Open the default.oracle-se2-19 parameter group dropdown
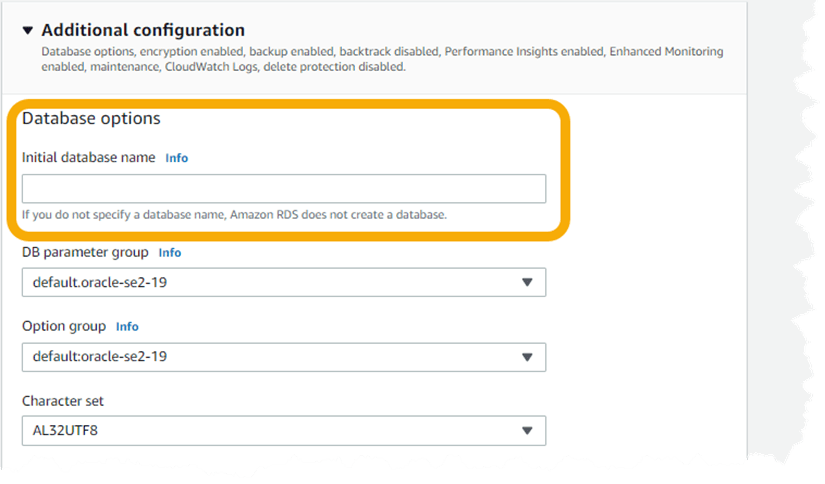 coord(284,283)
